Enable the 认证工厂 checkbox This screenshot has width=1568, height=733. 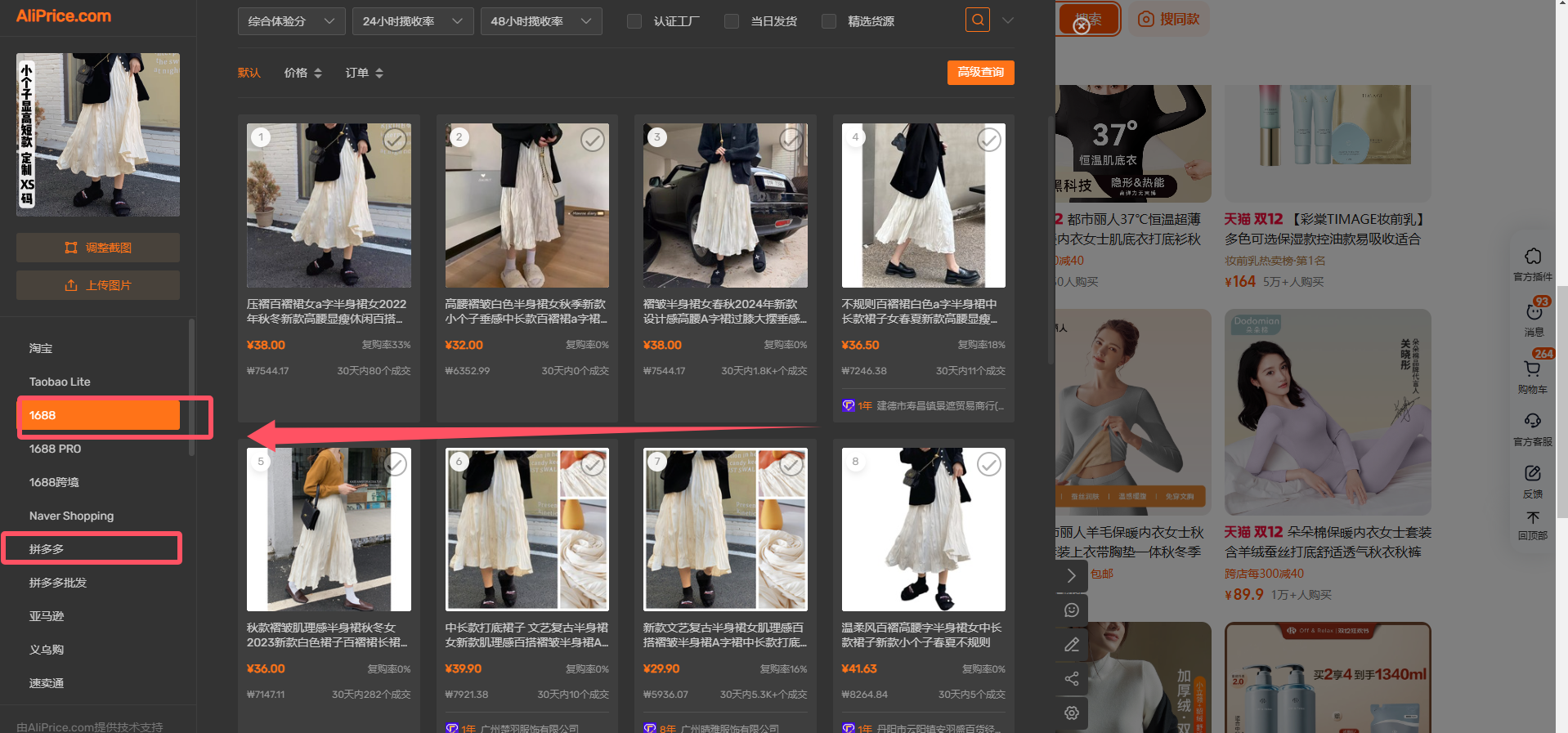(x=634, y=21)
